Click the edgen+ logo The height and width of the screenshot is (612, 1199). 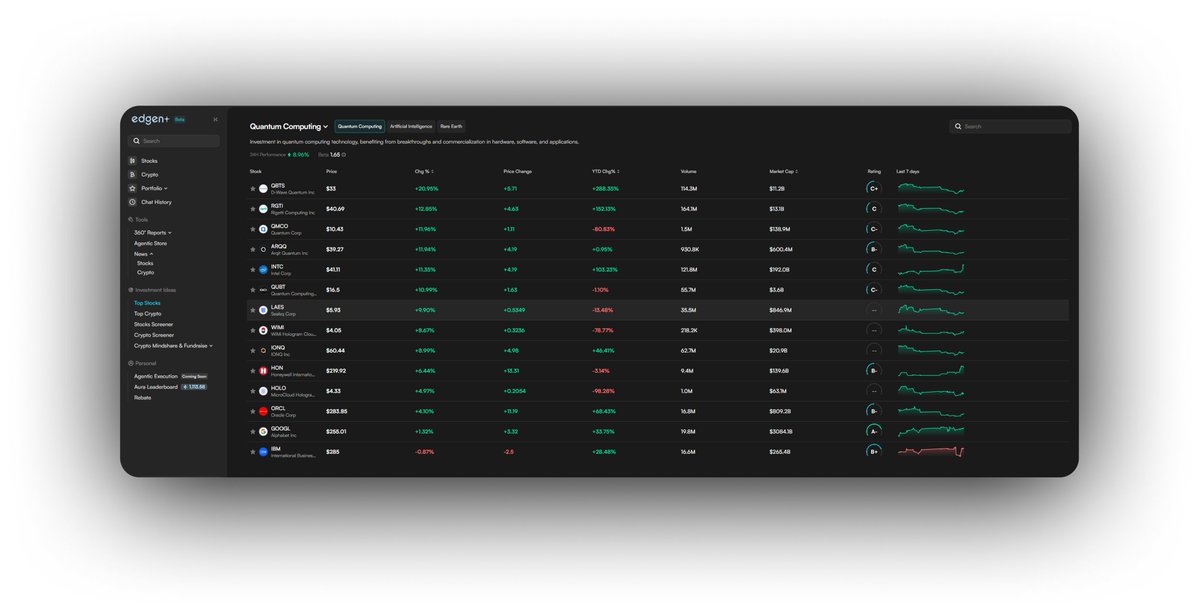(151, 119)
